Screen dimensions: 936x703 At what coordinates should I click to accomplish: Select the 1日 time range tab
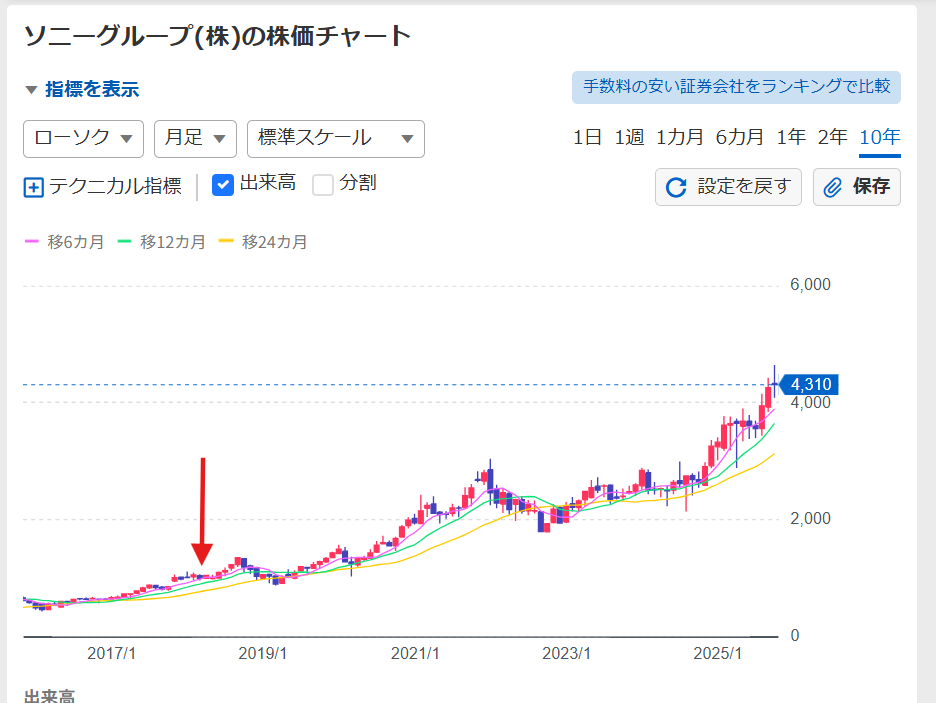pyautogui.click(x=587, y=138)
